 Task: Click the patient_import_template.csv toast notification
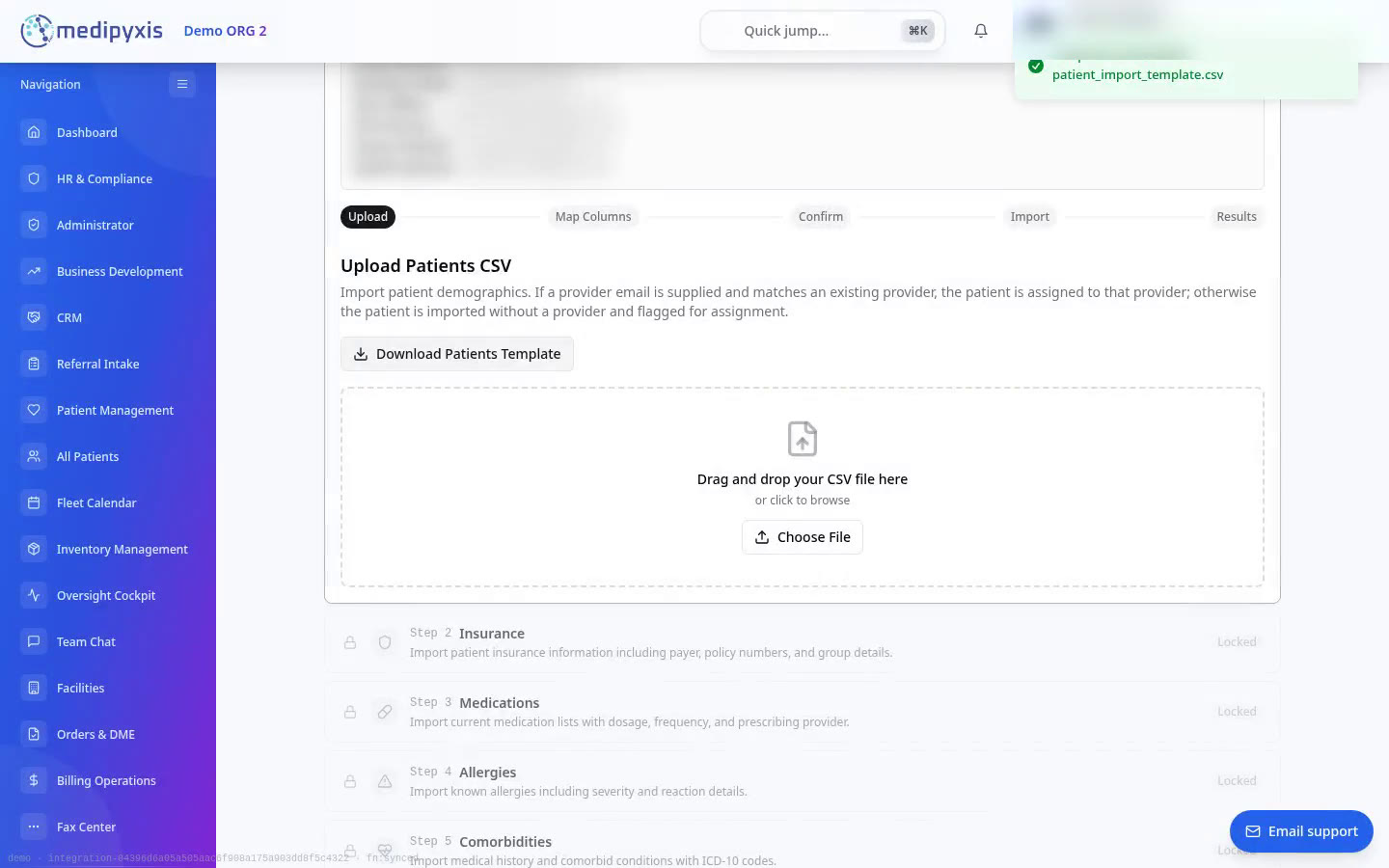click(1186, 68)
